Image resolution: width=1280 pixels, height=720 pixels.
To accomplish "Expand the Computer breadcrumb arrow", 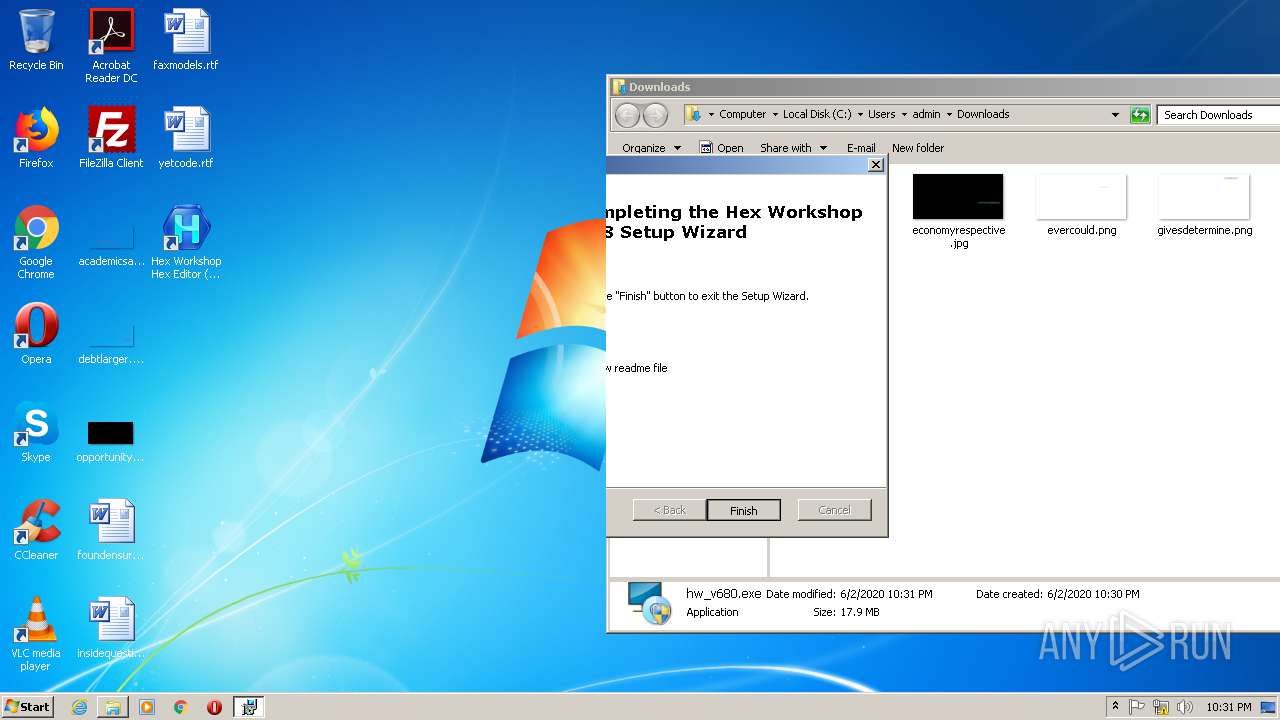I will [x=775, y=114].
